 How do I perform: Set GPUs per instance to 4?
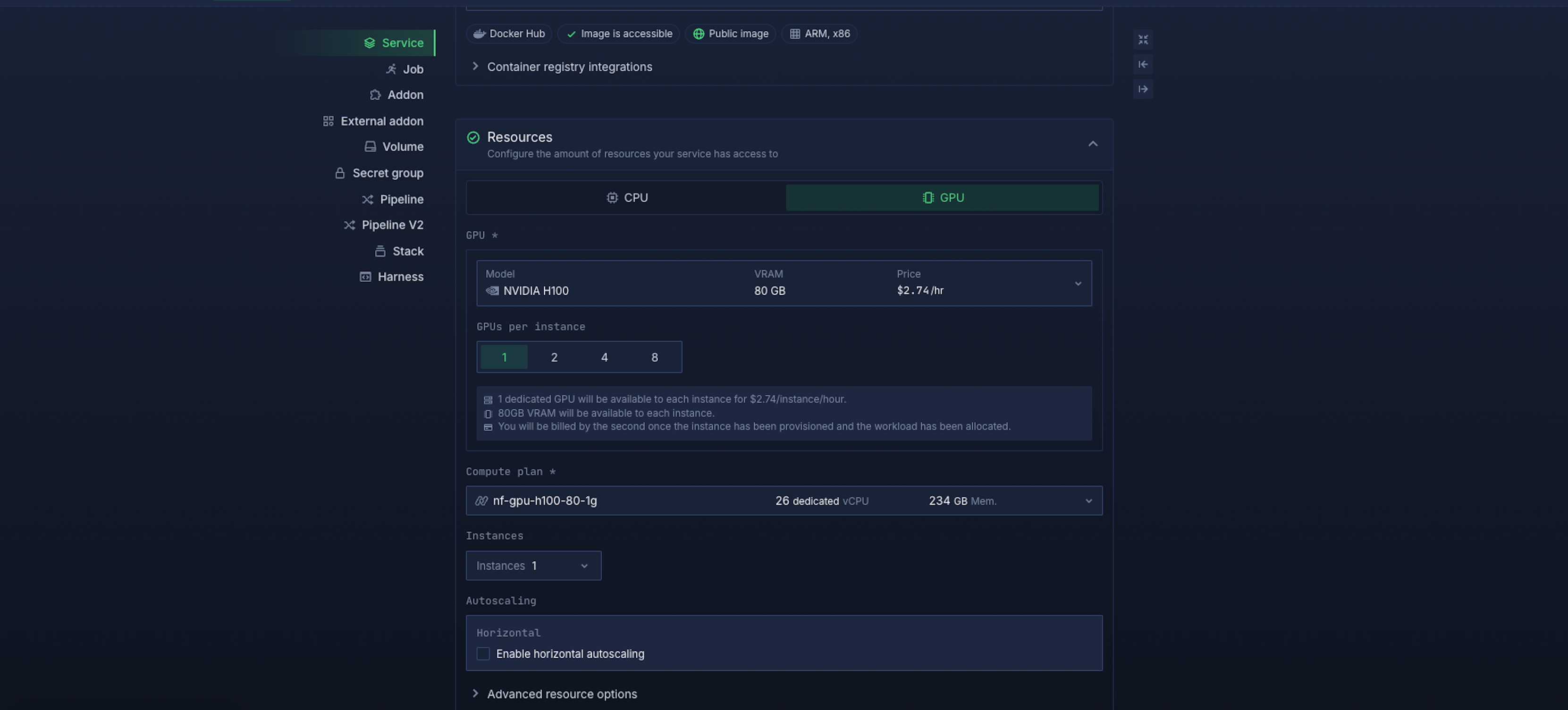click(x=605, y=357)
